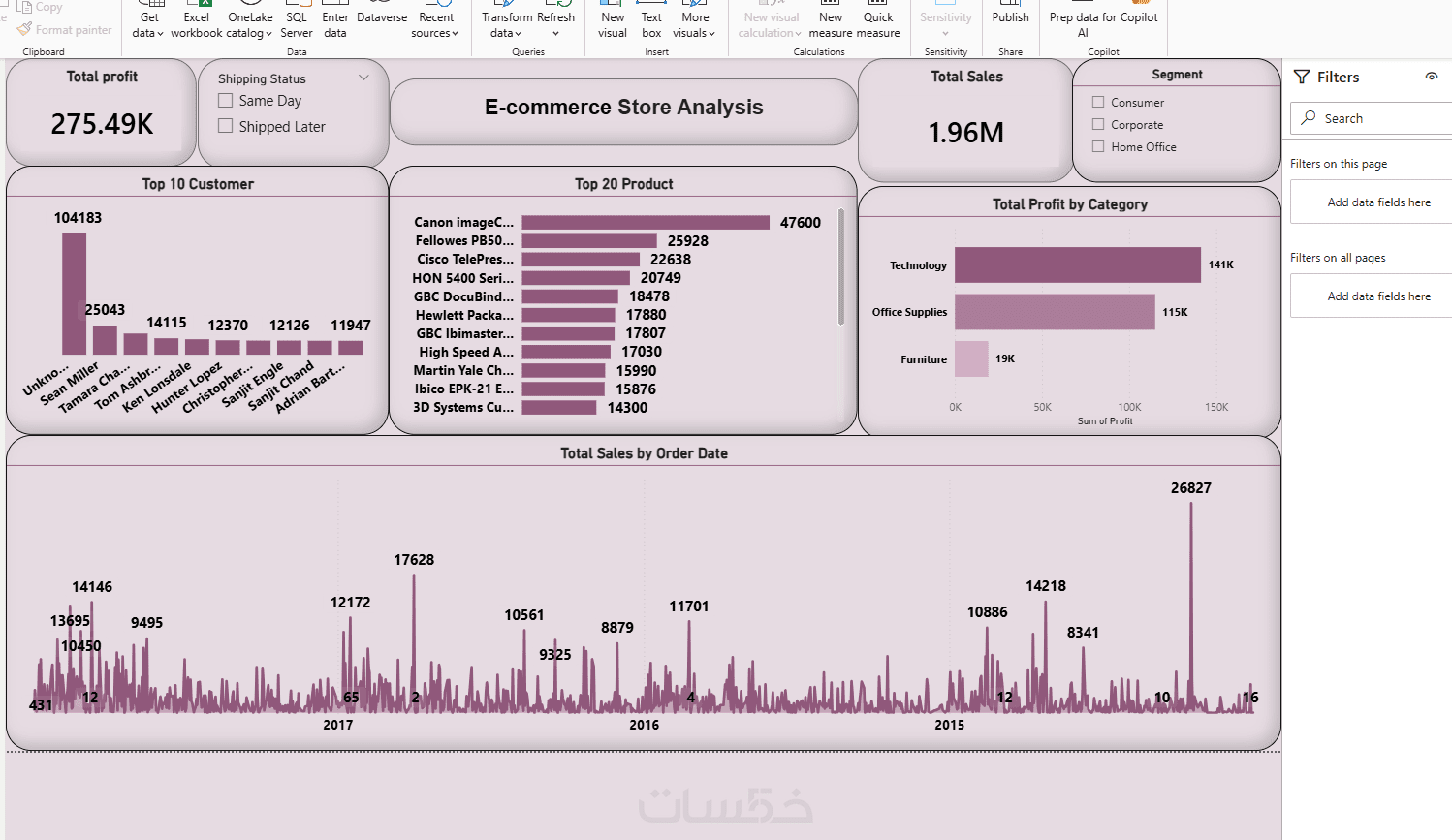Tick the Shipped Later checkbox

tap(226, 126)
